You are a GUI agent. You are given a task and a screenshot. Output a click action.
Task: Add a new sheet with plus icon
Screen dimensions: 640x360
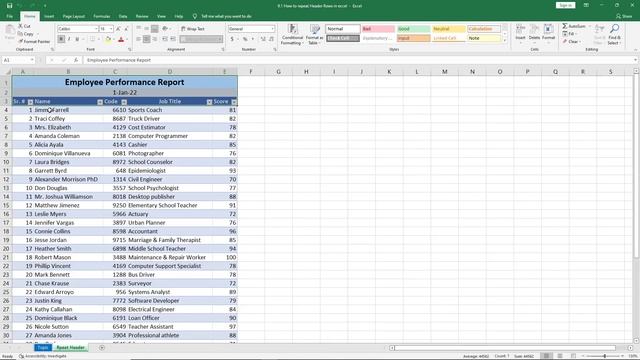click(x=102, y=348)
